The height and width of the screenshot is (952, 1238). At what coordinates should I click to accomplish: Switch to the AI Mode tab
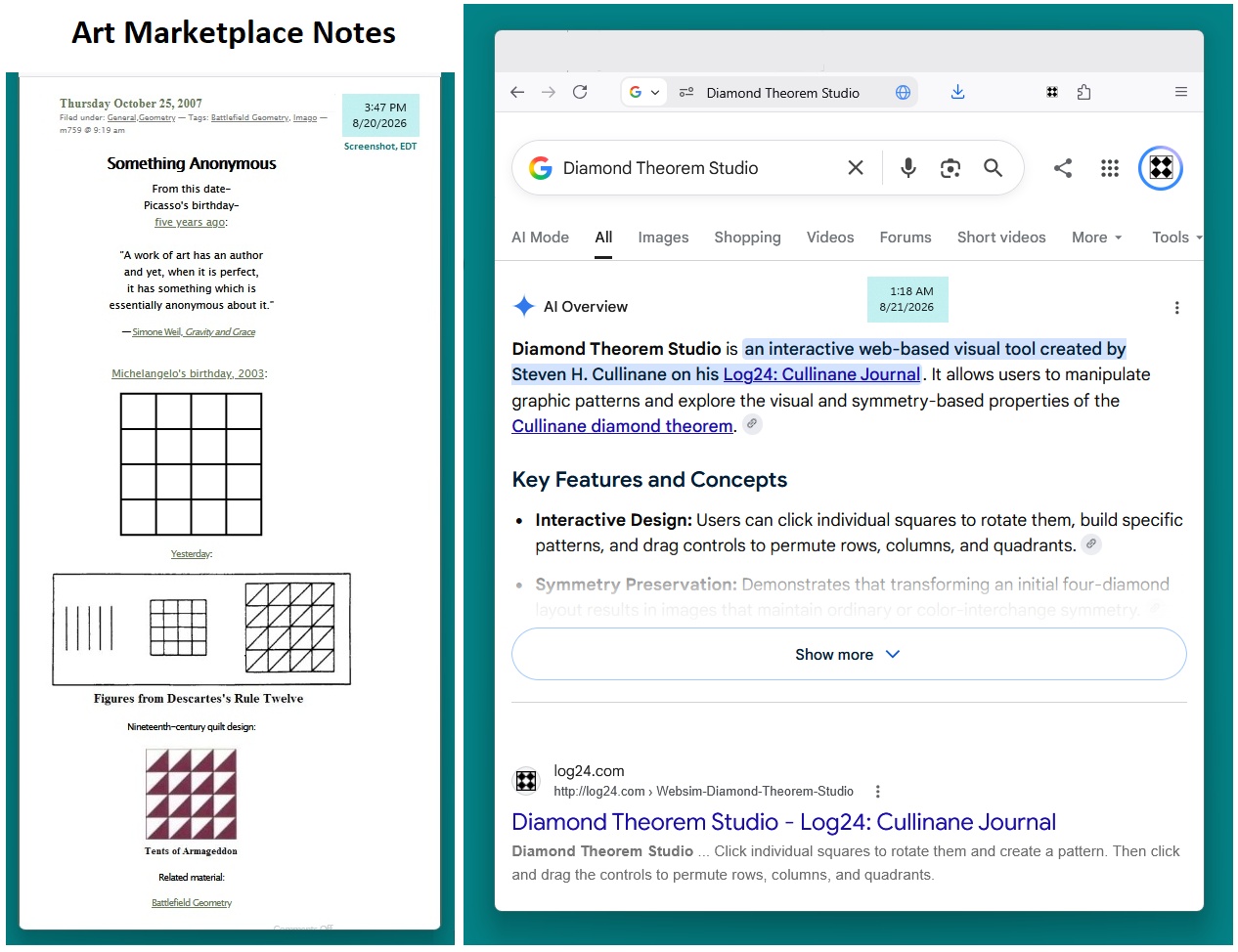click(x=540, y=238)
